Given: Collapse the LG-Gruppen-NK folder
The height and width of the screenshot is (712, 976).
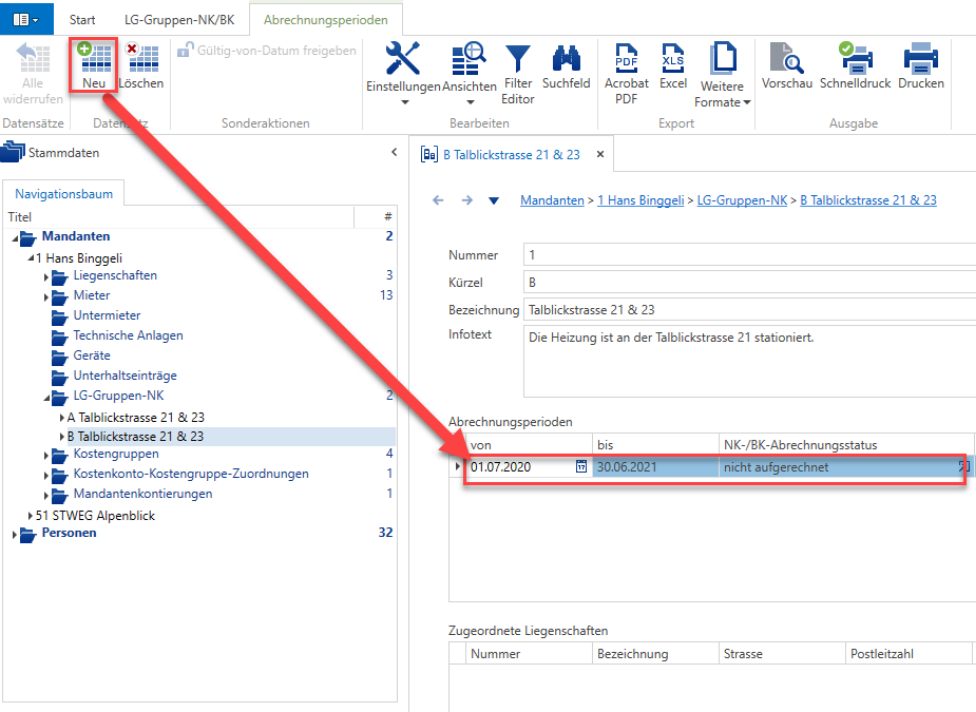Looking at the screenshot, I should coord(47,397).
